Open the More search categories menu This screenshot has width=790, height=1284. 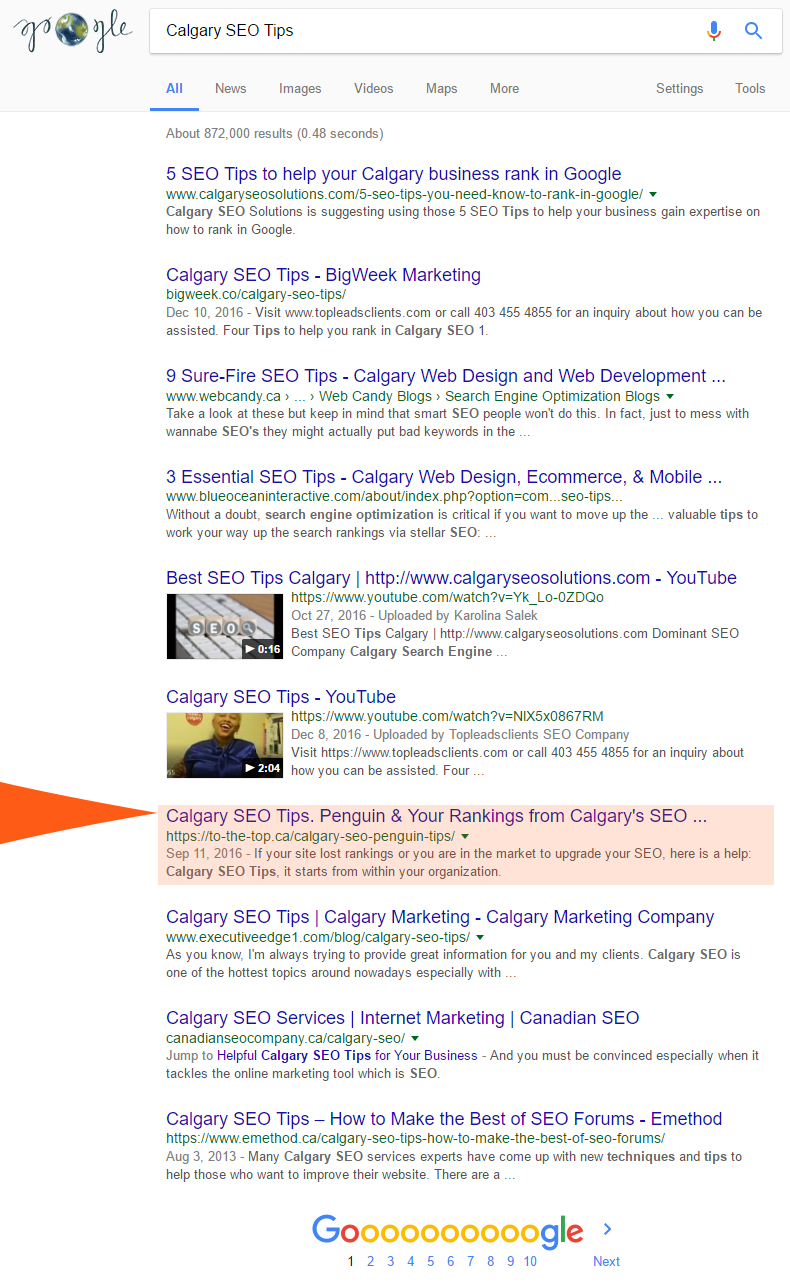pos(504,88)
